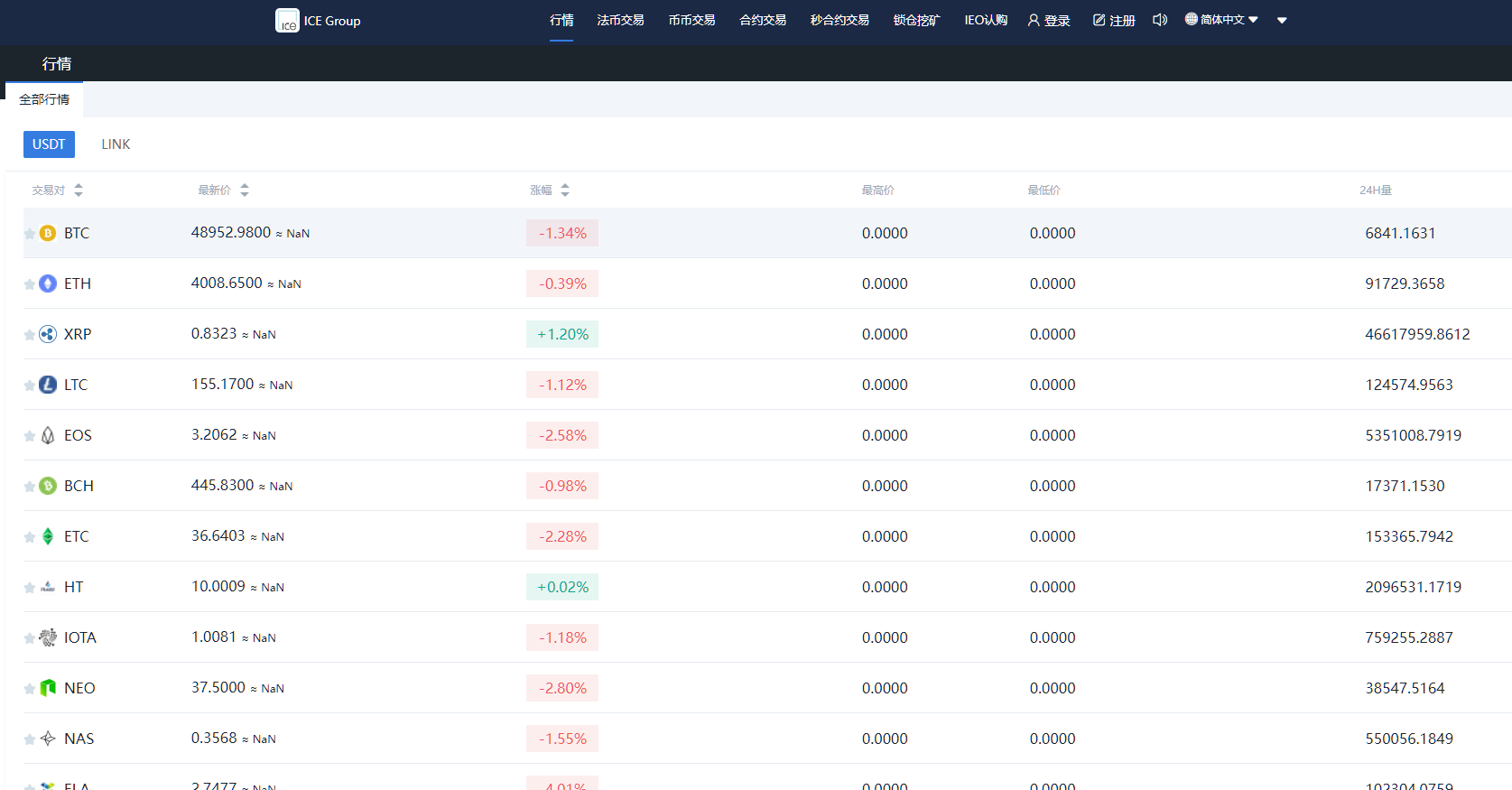Click HT change badge +0.02%
Image resolution: width=1512 pixels, height=790 pixels.
pos(562,587)
